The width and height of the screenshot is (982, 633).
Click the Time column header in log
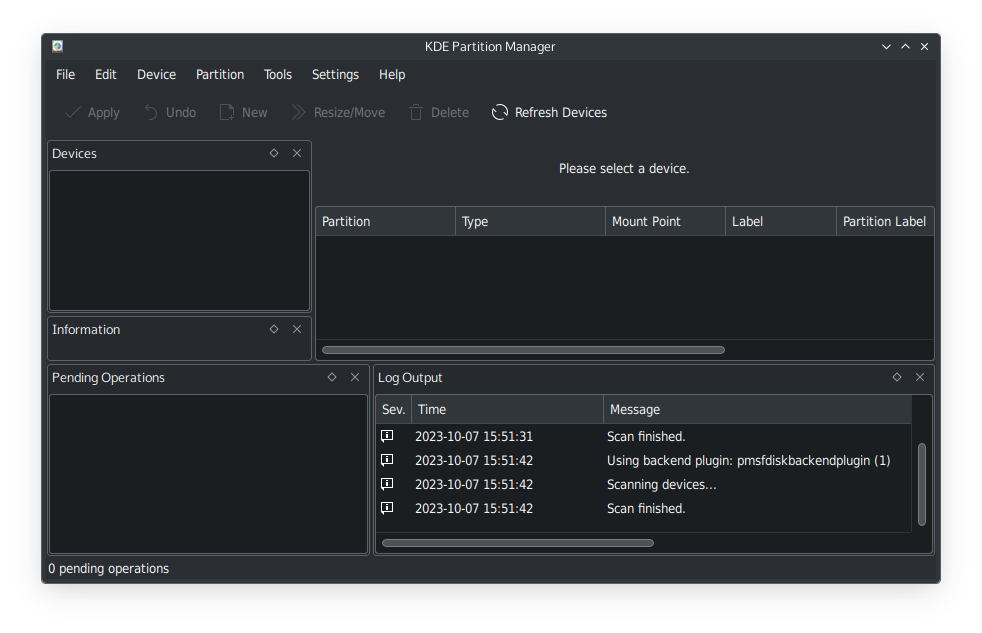[507, 409]
